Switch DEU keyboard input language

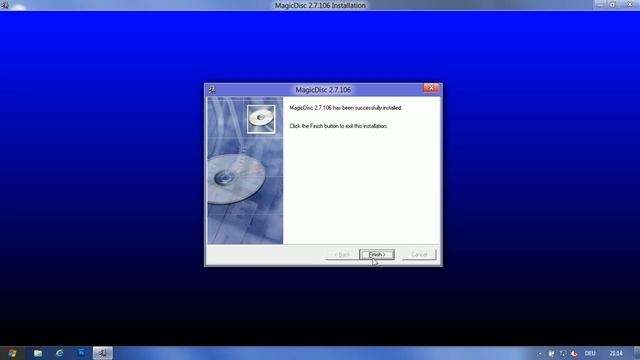[x=590, y=353]
